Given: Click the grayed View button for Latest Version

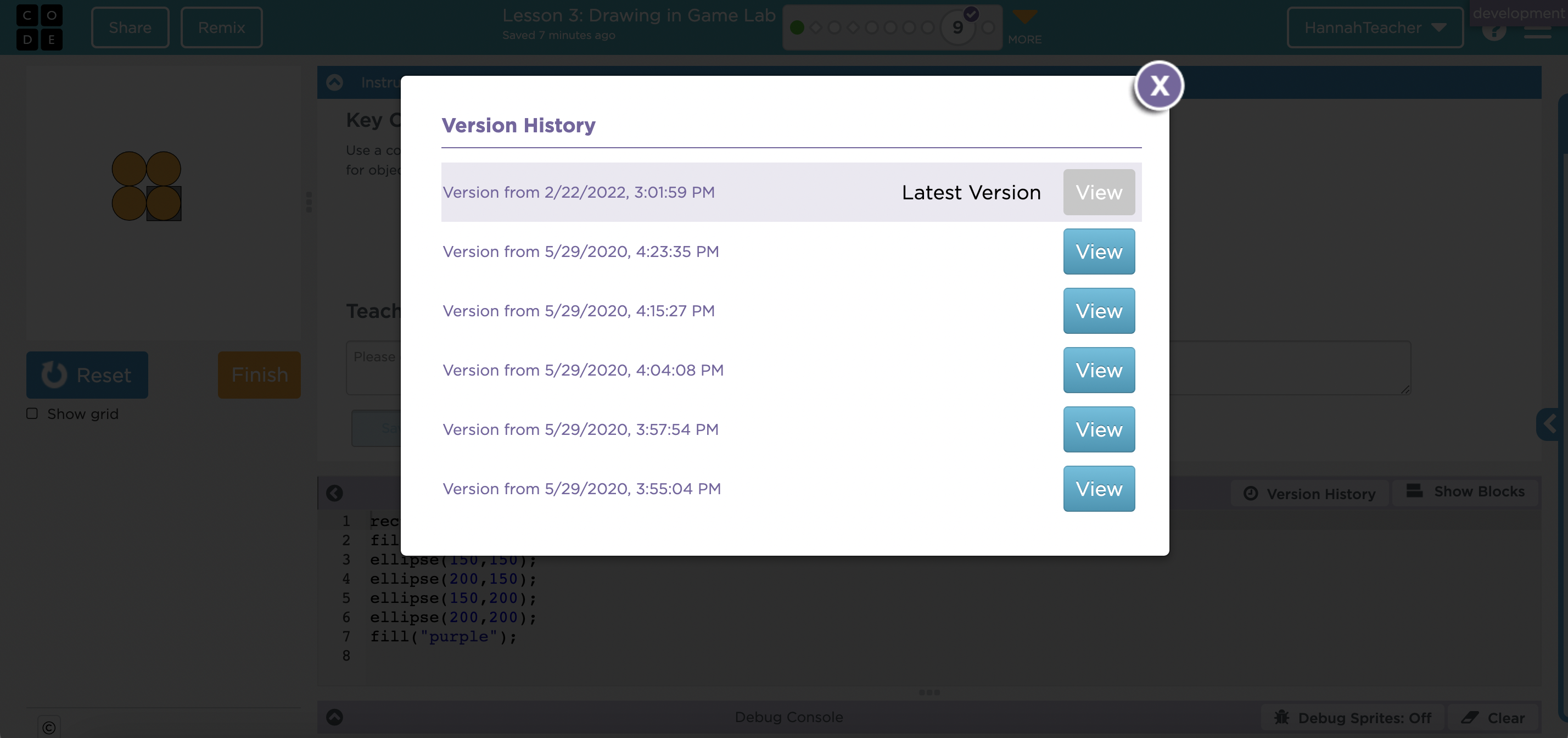Looking at the screenshot, I should tap(1099, 192).
